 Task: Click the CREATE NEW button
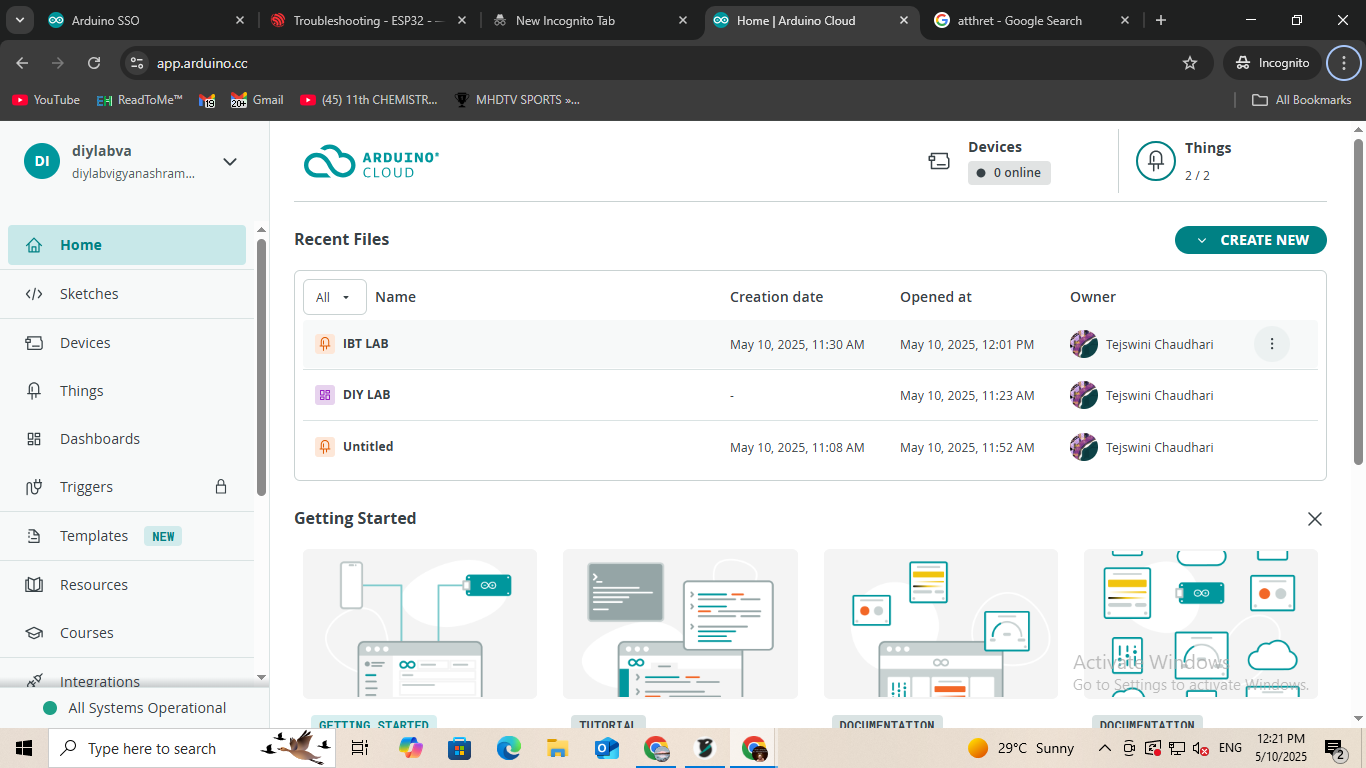1251,240
